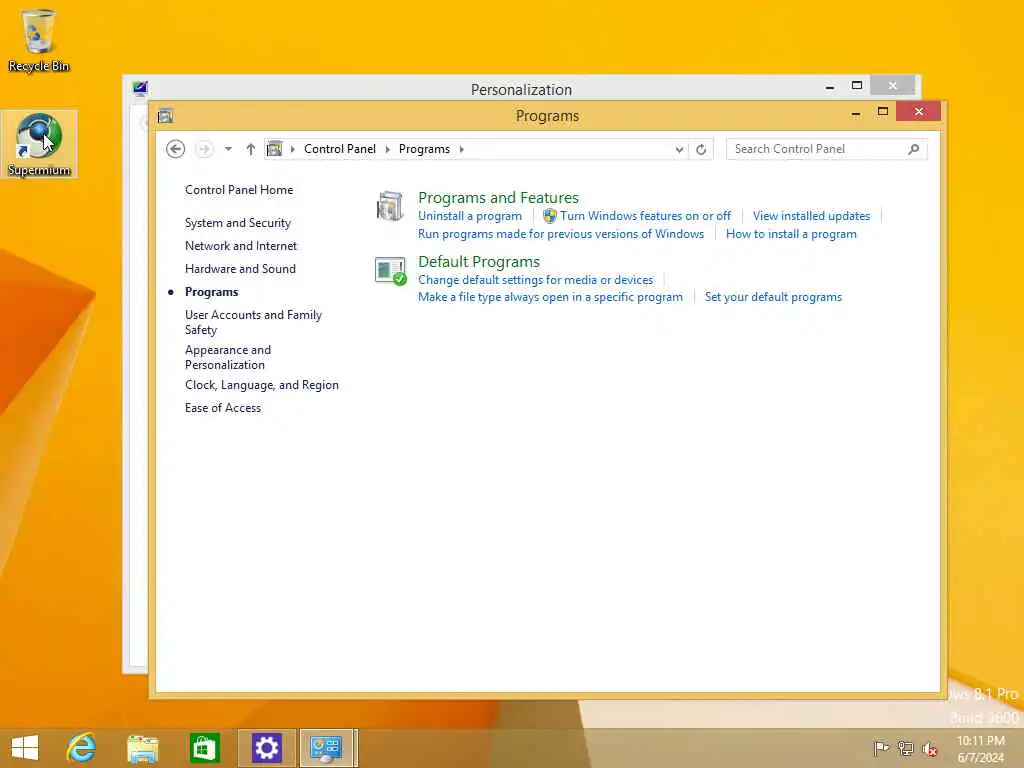Expand the chevron after Programs breadcrumb

[462, 149]
